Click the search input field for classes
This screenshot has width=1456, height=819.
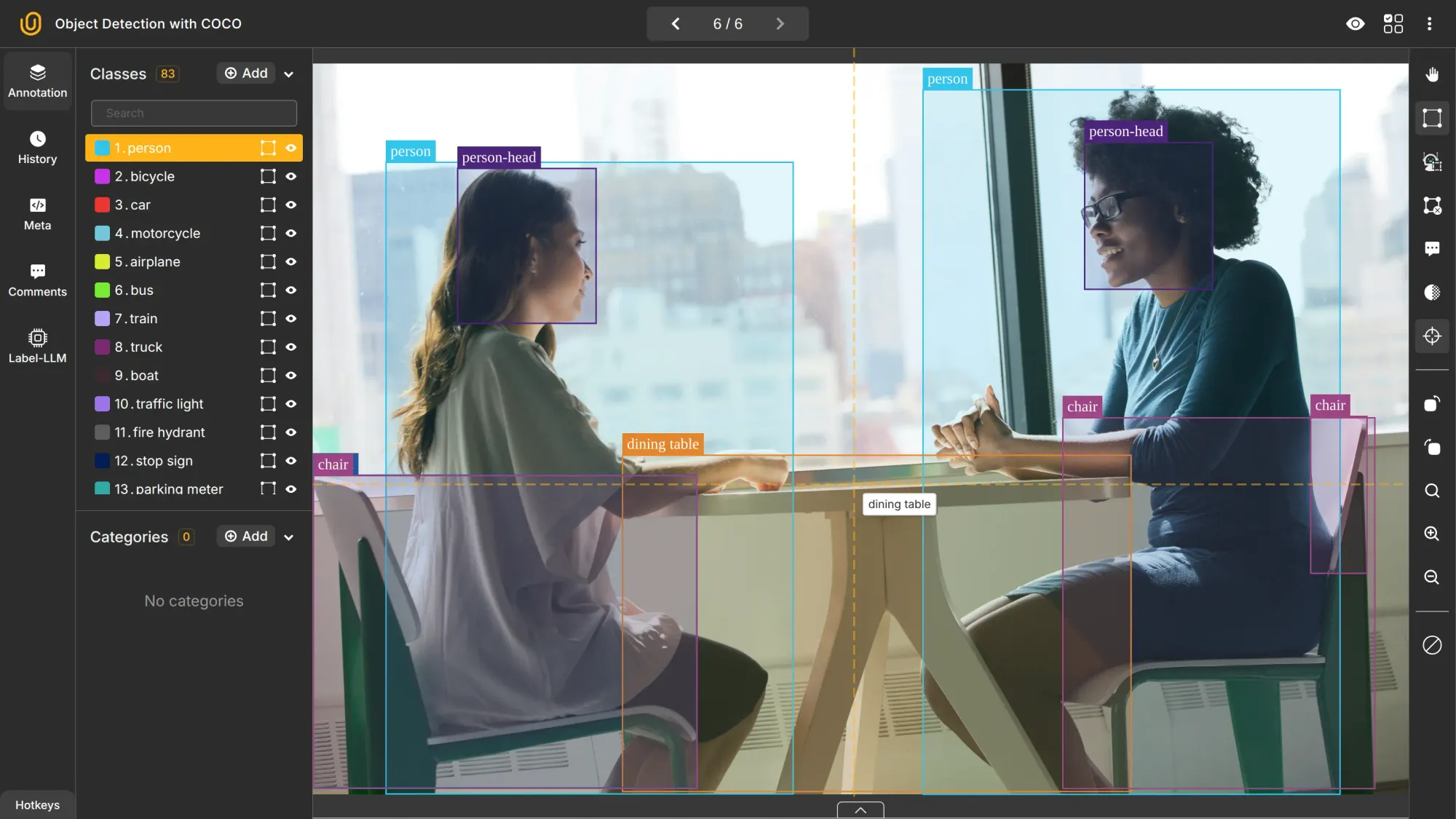193,112
